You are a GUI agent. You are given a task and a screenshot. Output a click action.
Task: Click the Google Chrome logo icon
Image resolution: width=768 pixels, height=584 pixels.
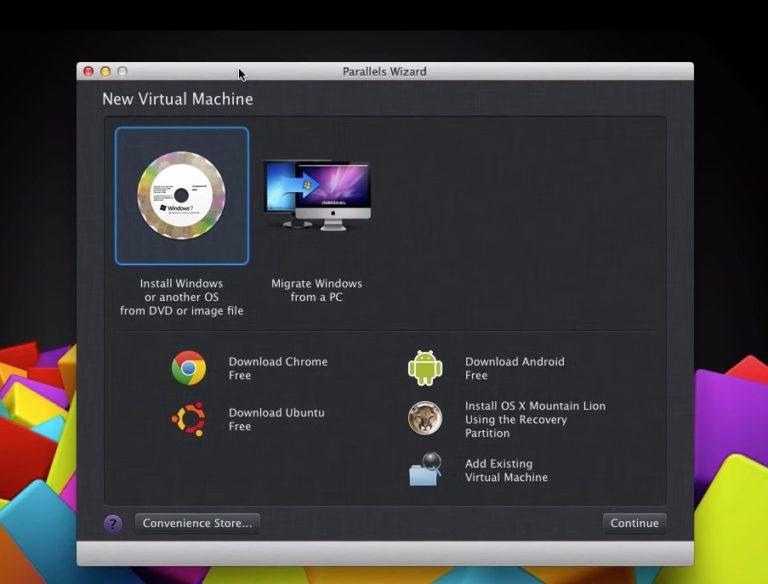(188, 368)
